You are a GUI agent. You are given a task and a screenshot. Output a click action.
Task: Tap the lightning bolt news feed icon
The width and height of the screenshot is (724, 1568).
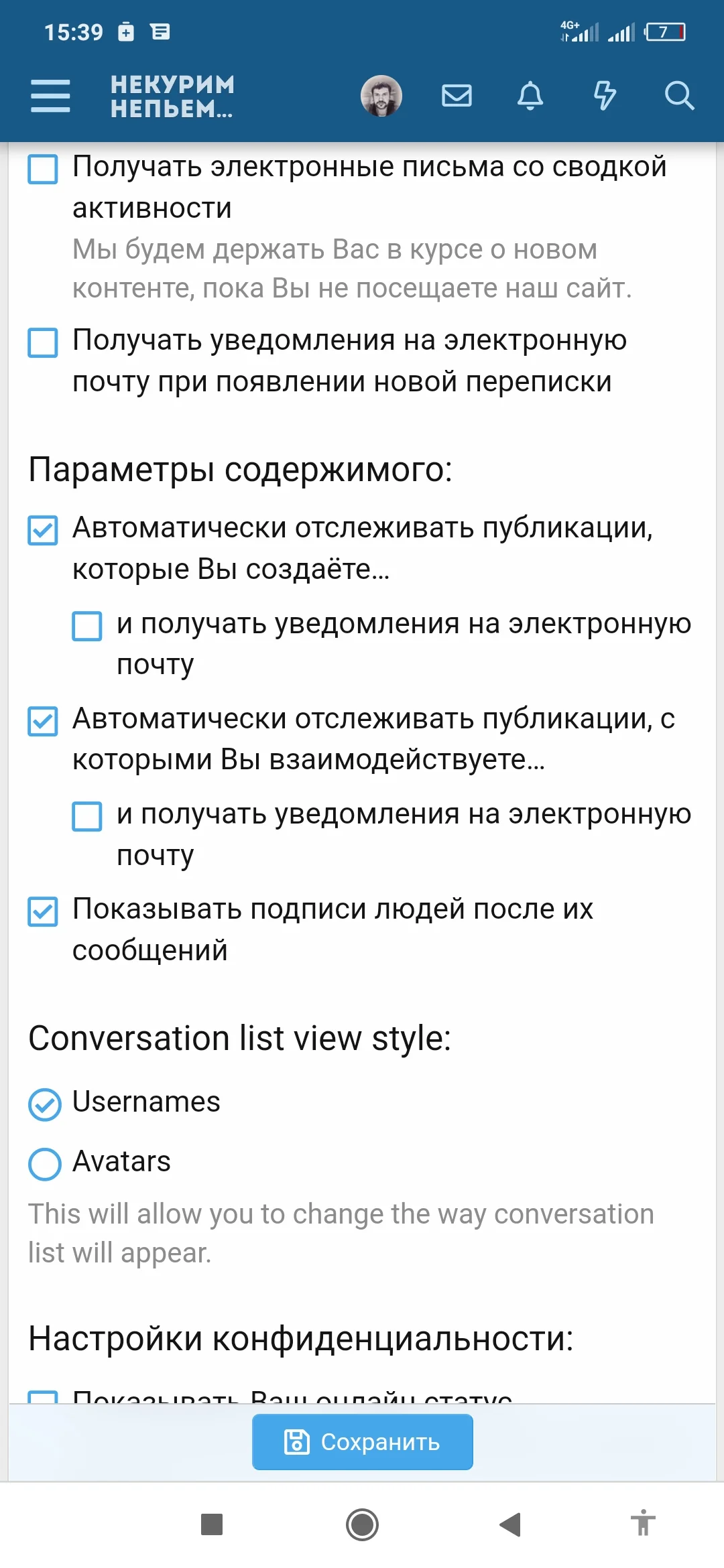point(604,96)
